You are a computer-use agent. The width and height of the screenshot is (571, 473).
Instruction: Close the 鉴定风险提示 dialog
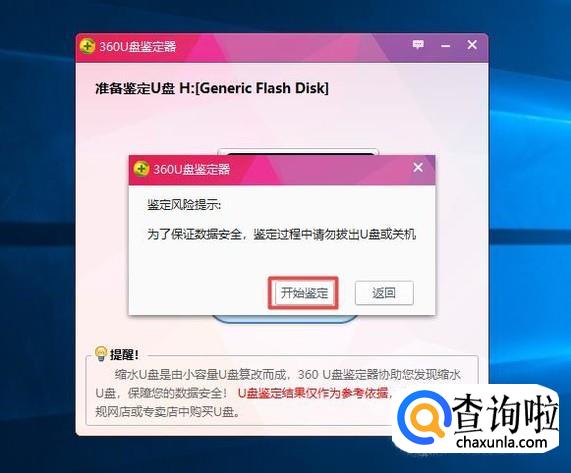(x=418, y=167)
